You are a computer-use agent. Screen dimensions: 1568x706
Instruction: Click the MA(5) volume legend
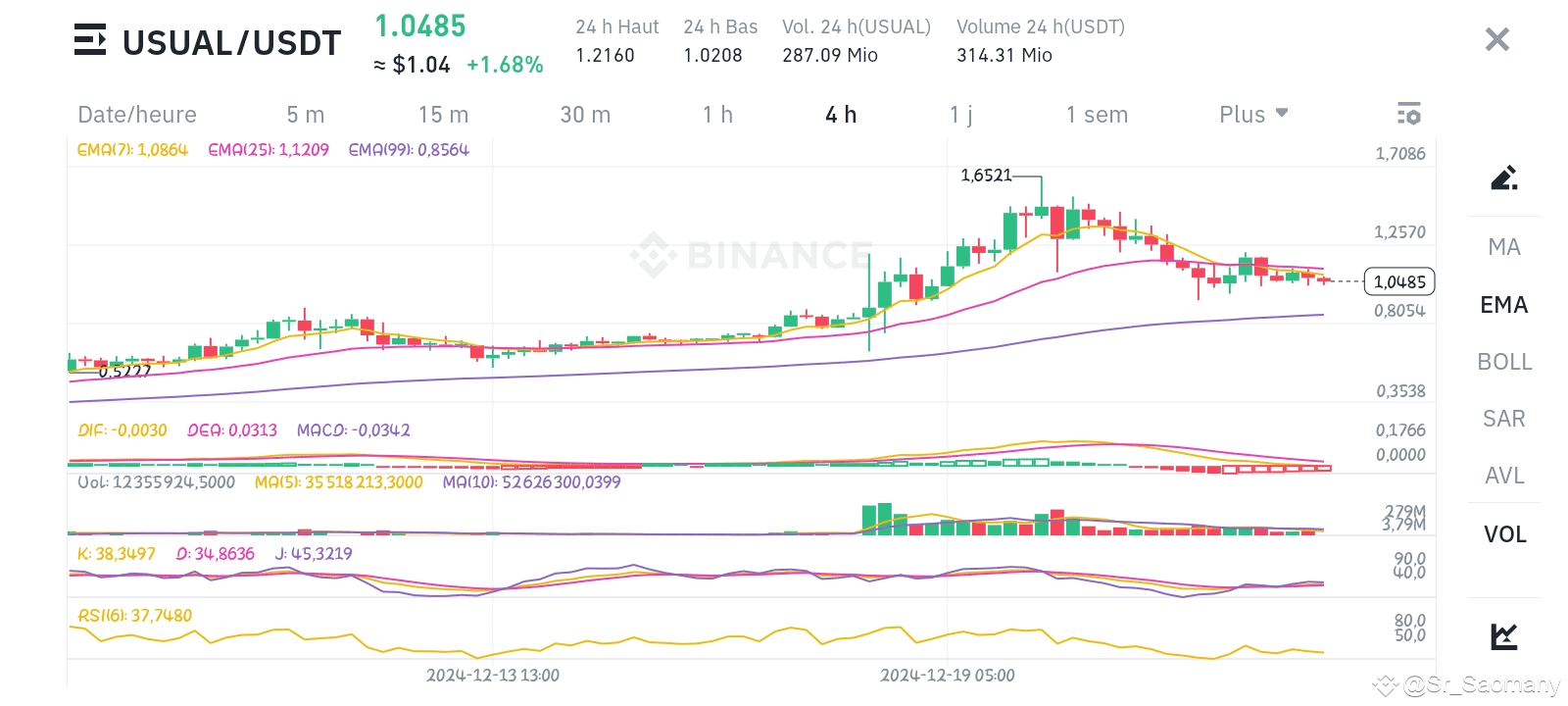[339, 482]
